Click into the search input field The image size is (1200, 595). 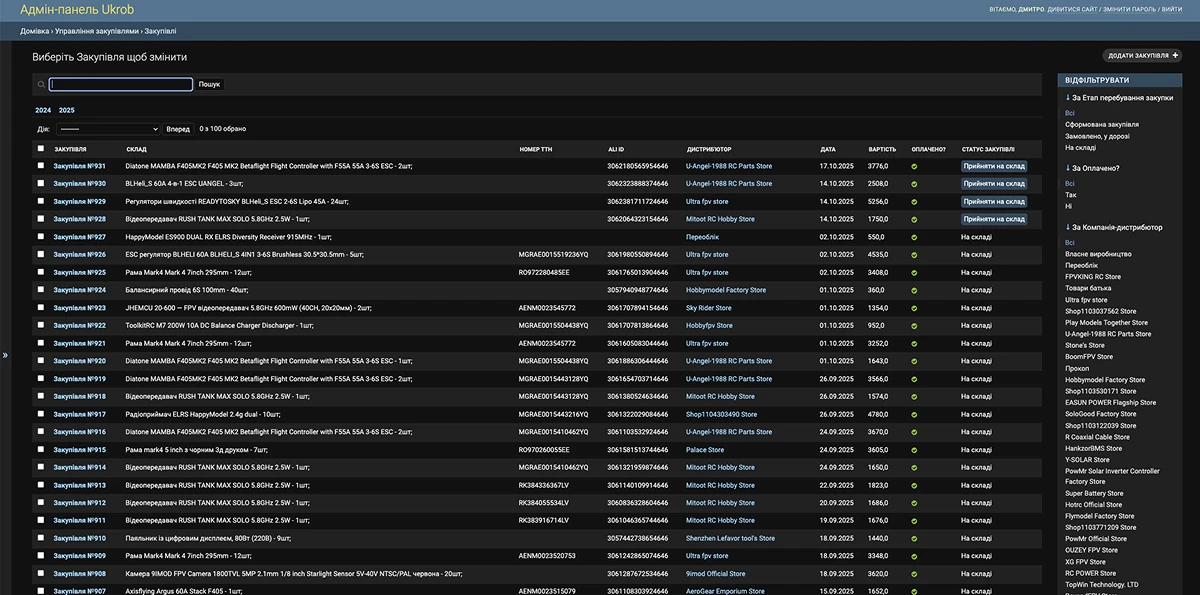(121, 85)
